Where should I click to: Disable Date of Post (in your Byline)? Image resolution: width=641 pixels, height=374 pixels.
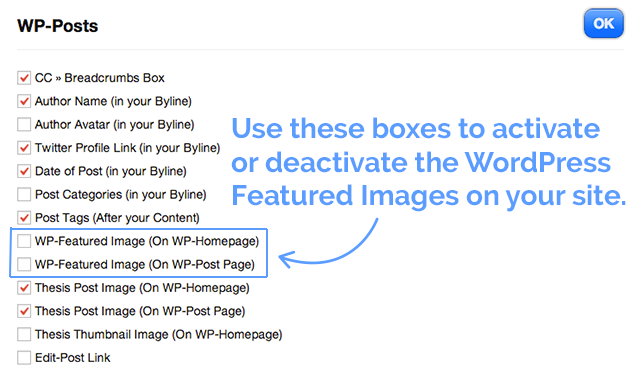24,171
